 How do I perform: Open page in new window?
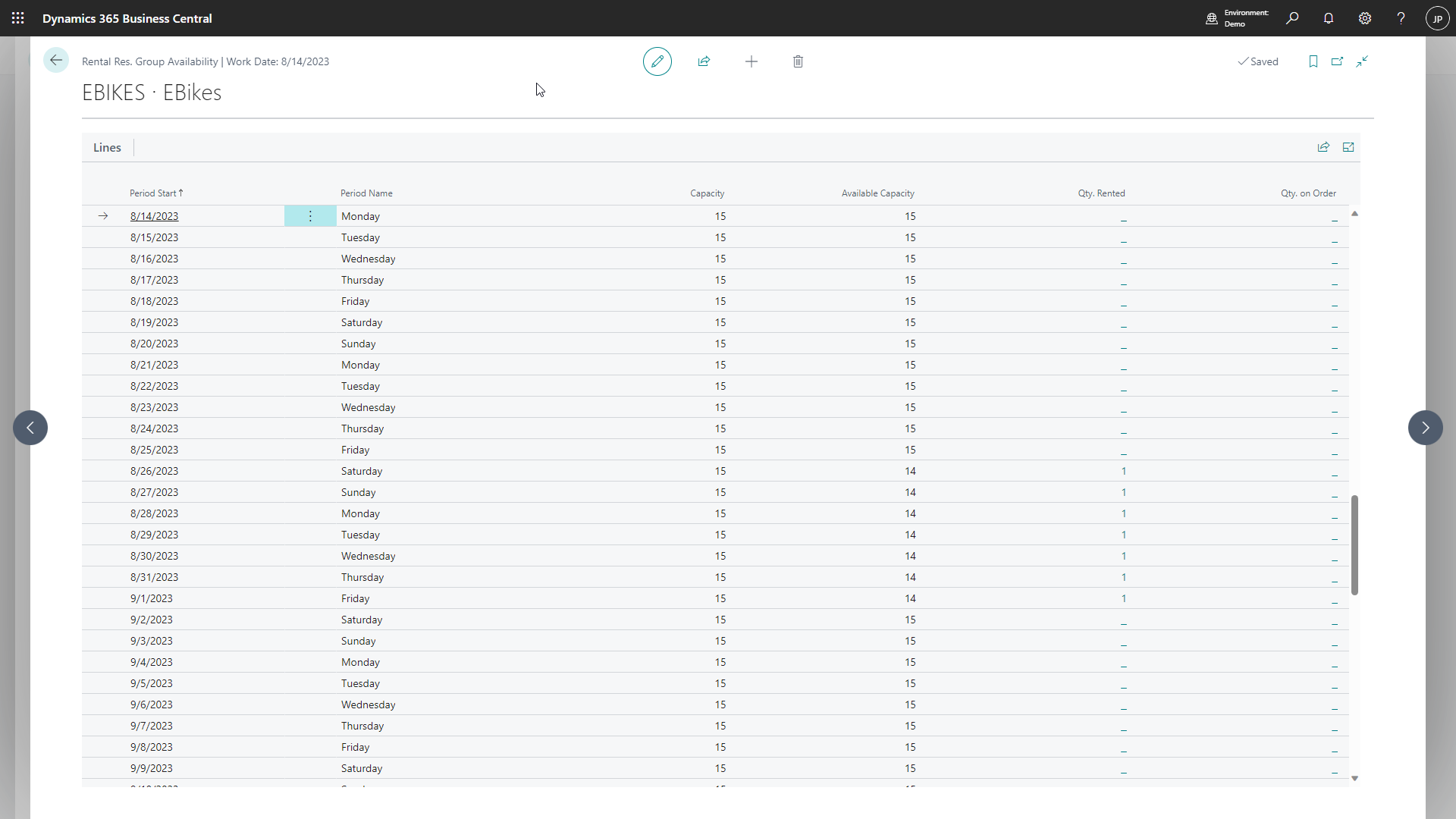click(1338, 61)
